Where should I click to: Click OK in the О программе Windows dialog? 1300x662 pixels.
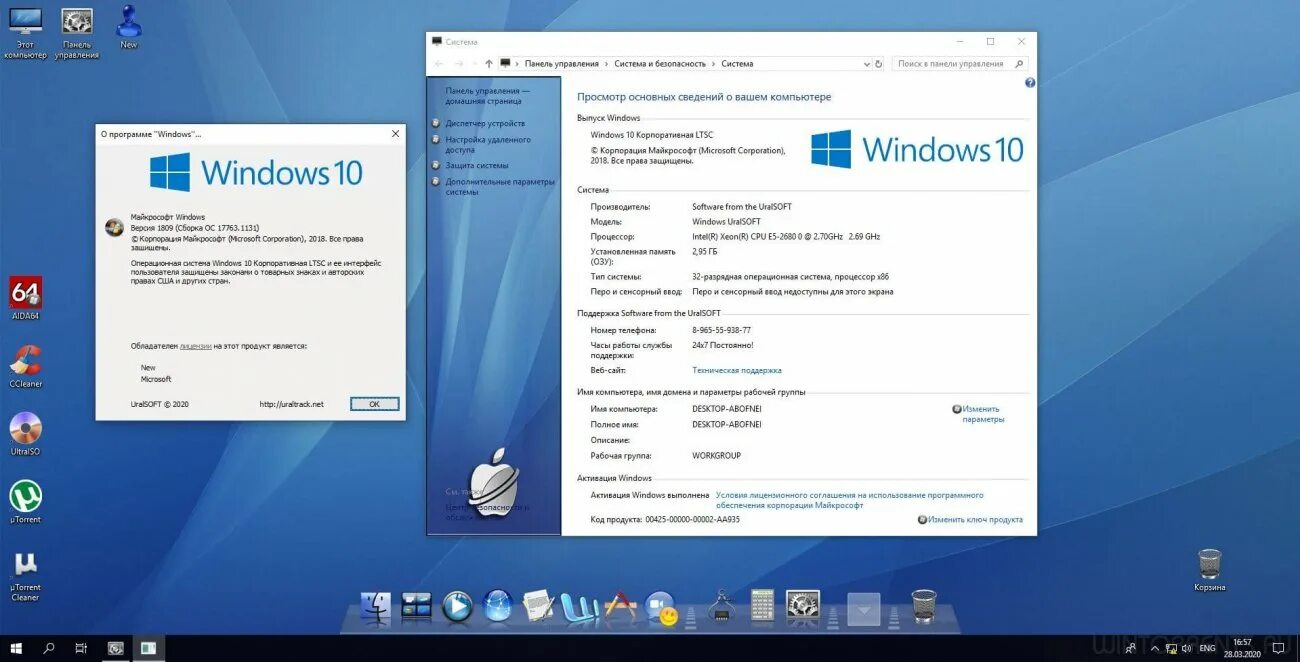(374, 404)
